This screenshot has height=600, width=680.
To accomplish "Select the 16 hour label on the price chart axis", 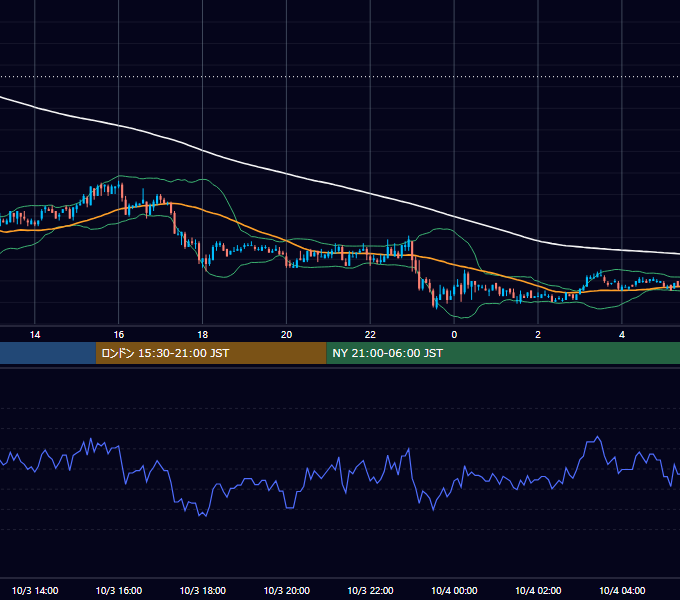I will point(118,335).
